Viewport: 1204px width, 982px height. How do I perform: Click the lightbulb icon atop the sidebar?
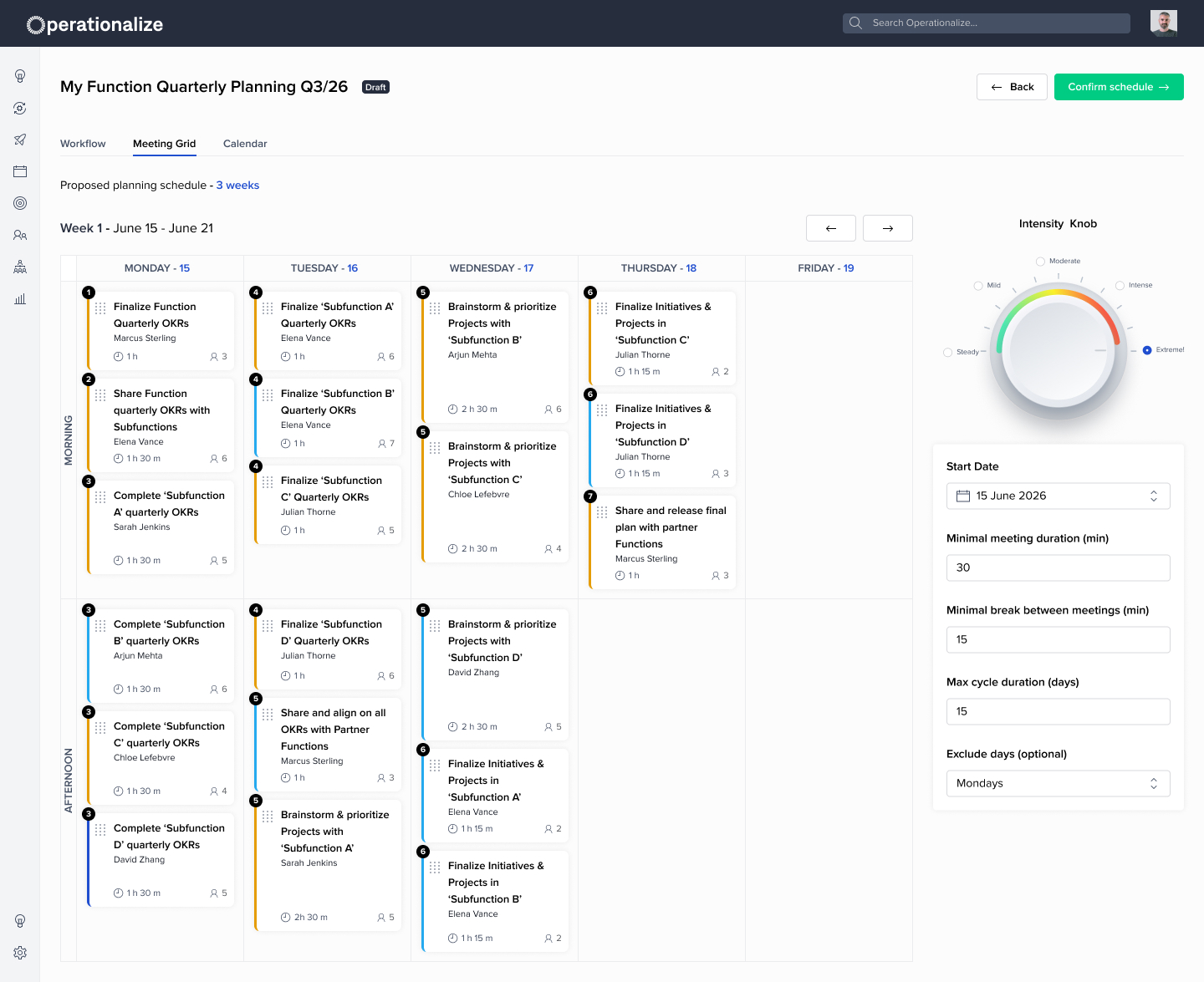click(20, 76)
